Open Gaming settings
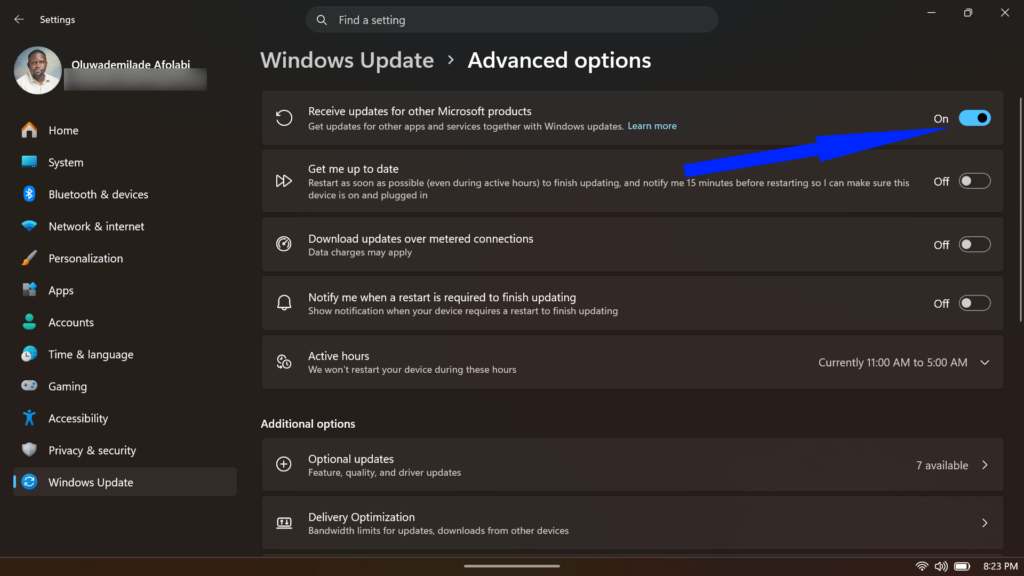 (x=125, y=386)
